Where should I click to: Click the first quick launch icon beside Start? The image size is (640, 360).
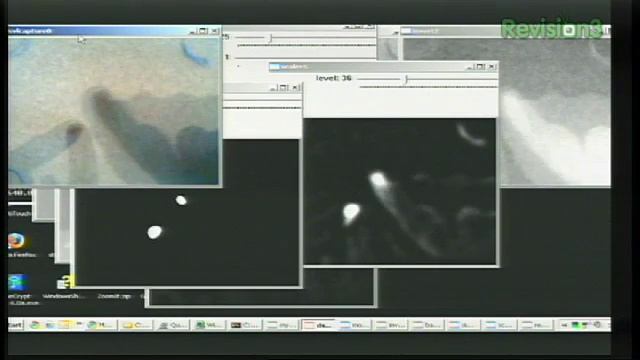[x=36, y=325]
